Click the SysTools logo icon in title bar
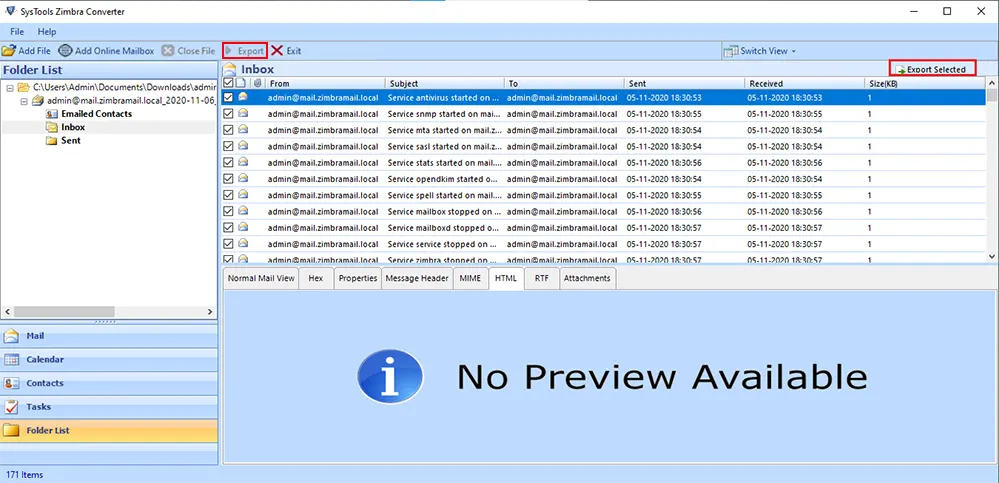This screenshot has height=483, width=999. 9,11
